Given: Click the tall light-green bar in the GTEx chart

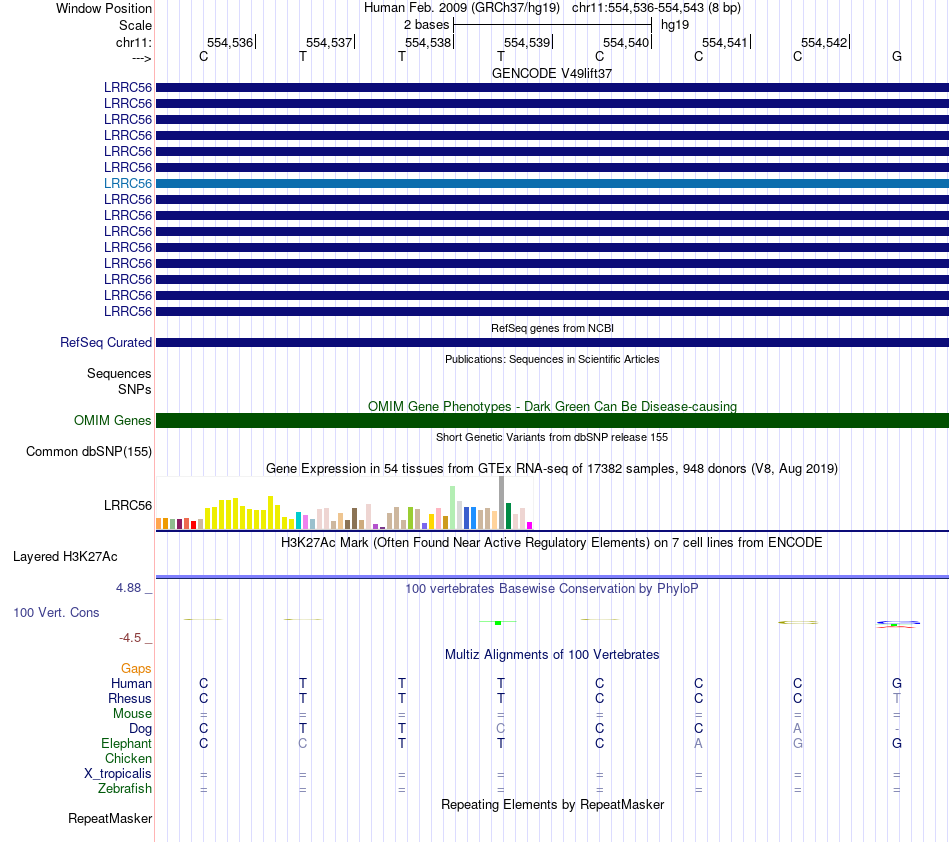Looking at the screenshot, I should (453, 508).
